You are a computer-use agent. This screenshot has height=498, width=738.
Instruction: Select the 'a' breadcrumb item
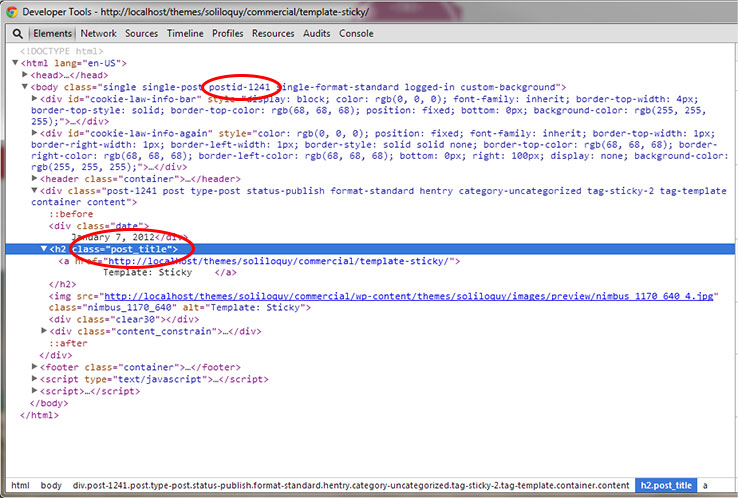705,485
